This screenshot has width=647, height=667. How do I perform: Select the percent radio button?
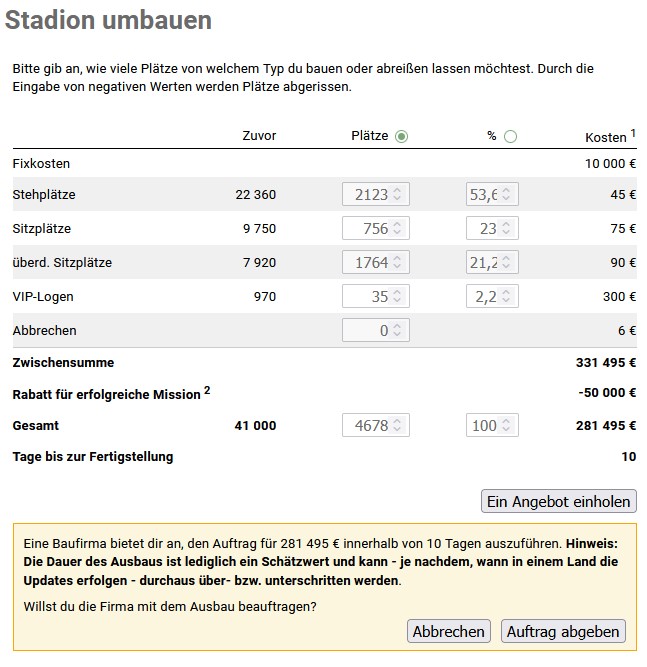point(511,136)
